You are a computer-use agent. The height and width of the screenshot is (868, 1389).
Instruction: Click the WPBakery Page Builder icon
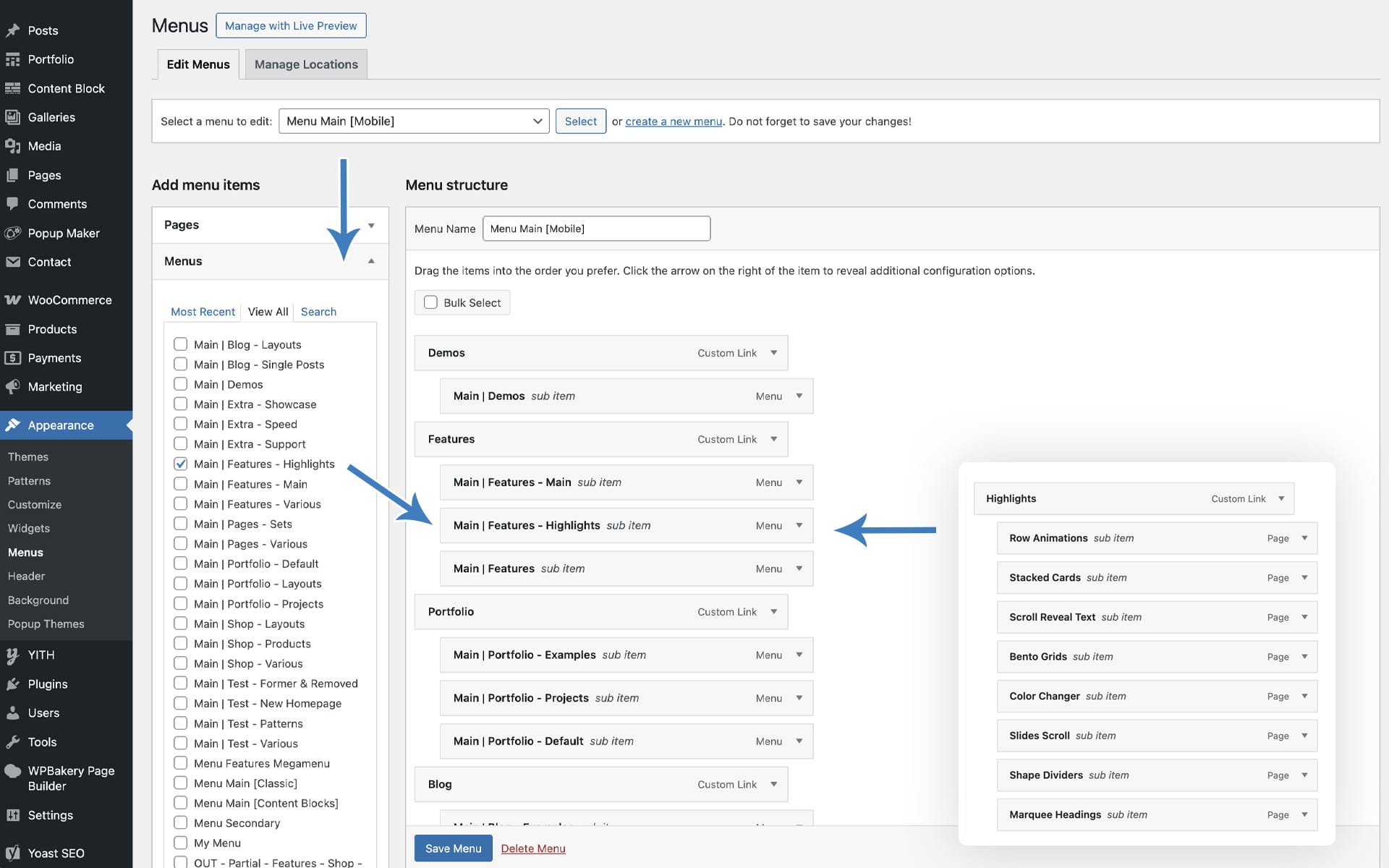[x=12, y=771]
